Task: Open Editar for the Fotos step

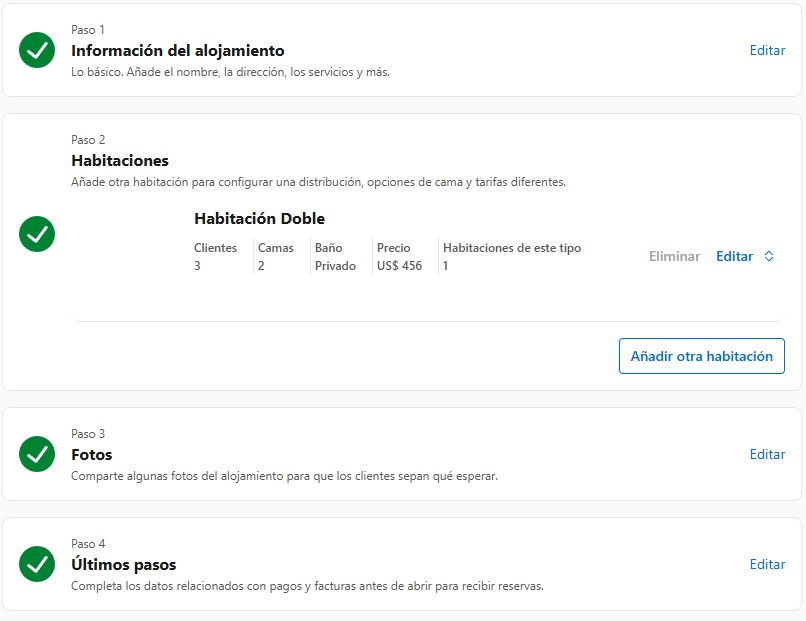Action: pyautogui.click(x=767, y=454)
